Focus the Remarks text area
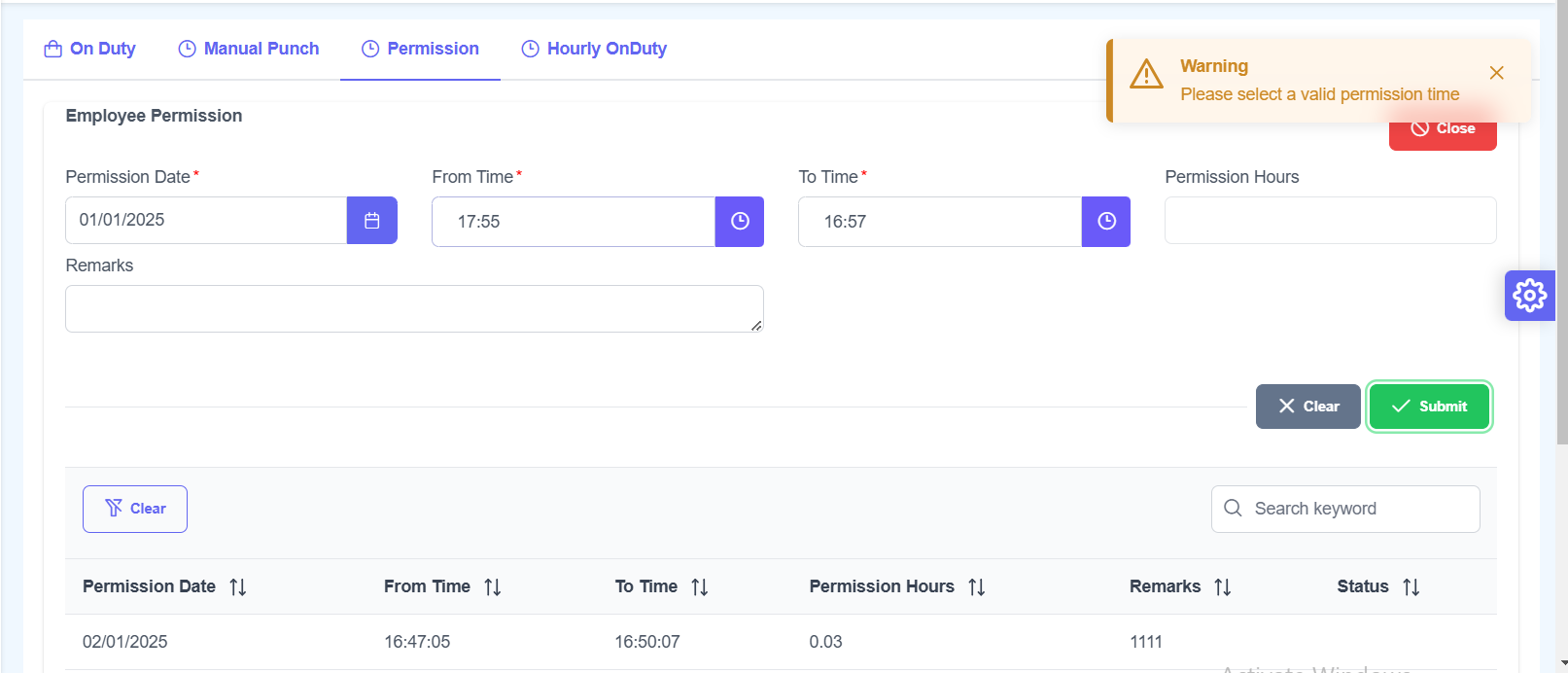The width and height of the screenshot is (1568, 673). [x=413, y=308]
